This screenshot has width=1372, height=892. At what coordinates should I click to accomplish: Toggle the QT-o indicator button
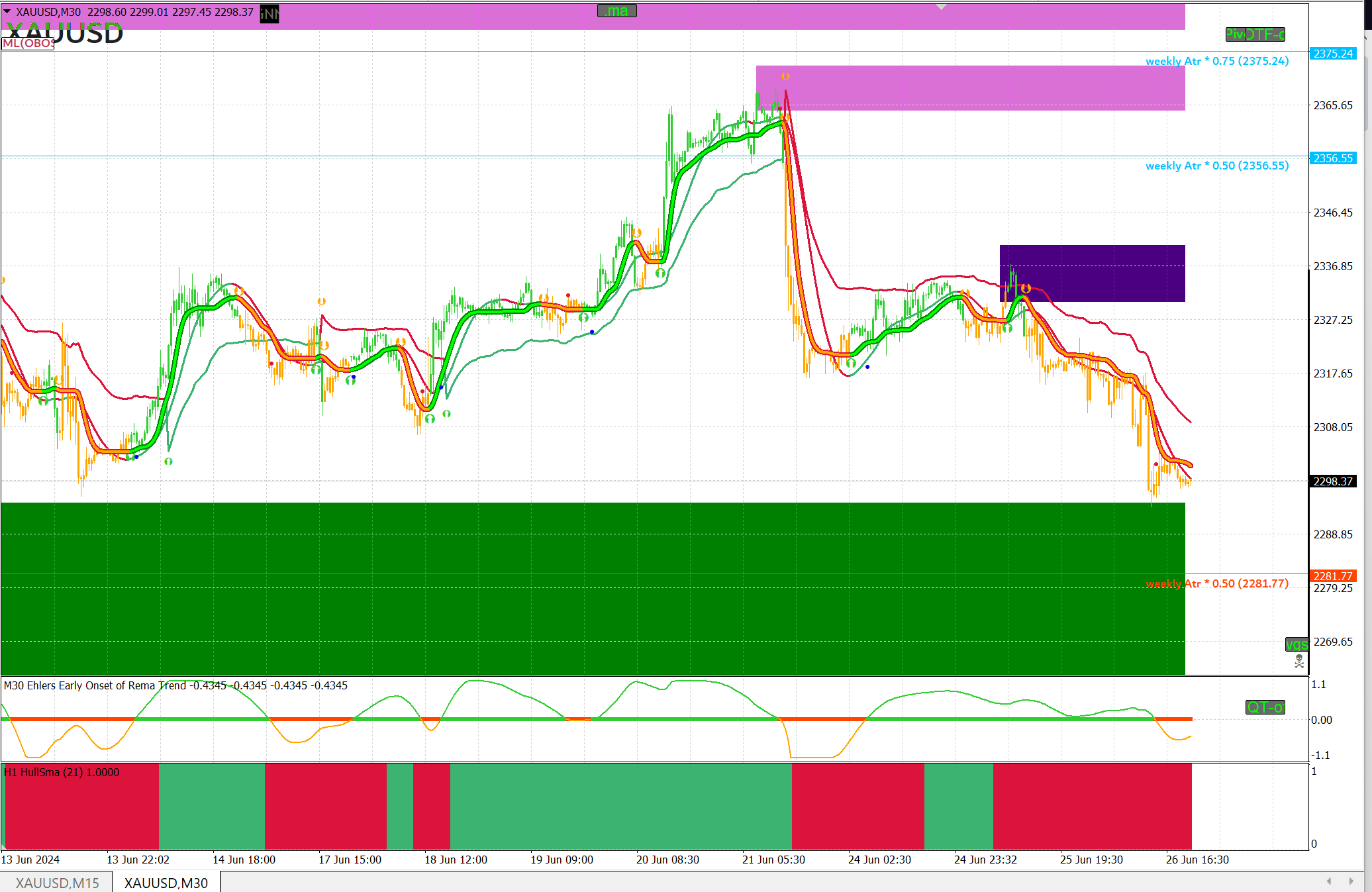point(1265,707)
